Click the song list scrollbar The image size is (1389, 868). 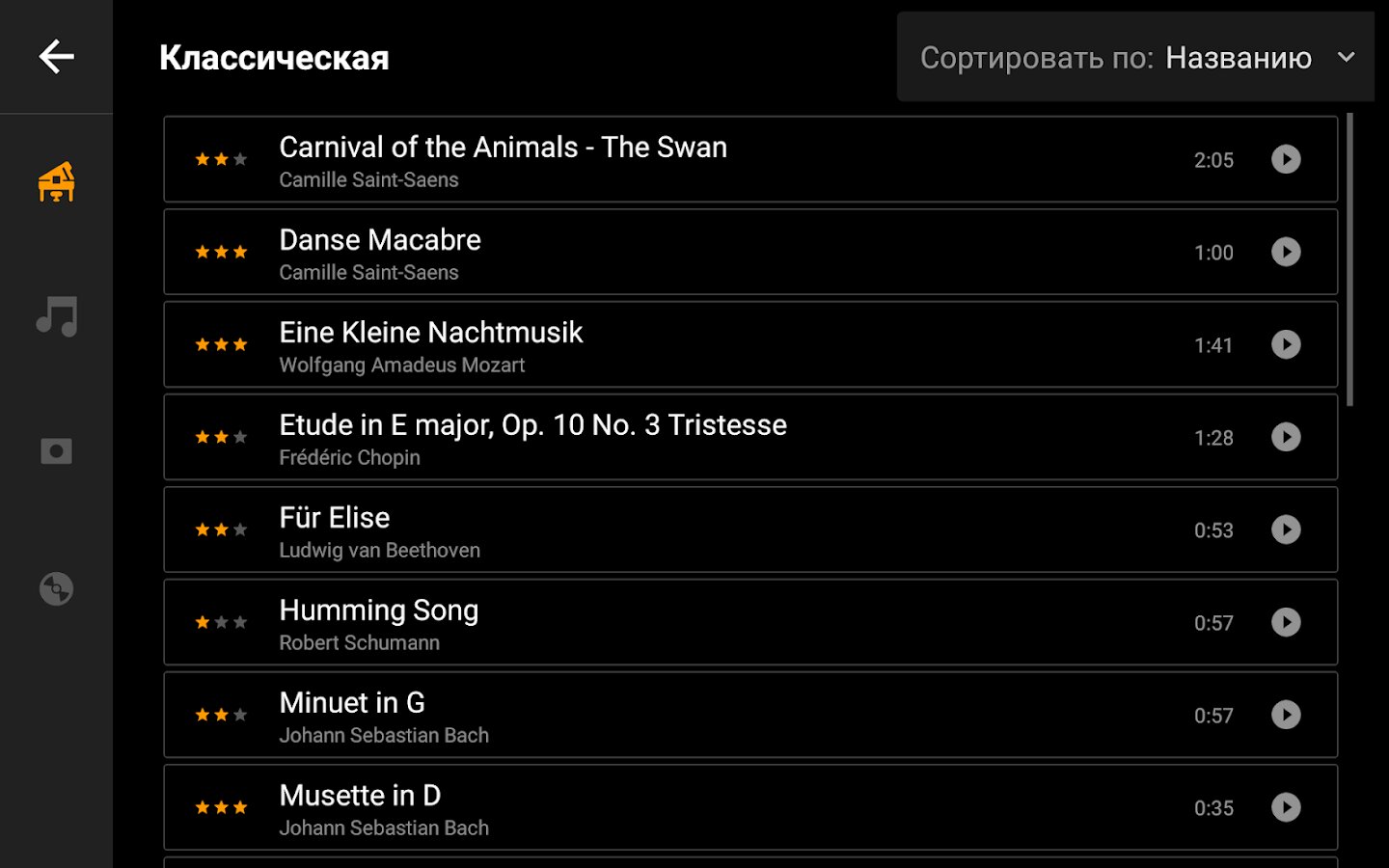point(1349,260)
